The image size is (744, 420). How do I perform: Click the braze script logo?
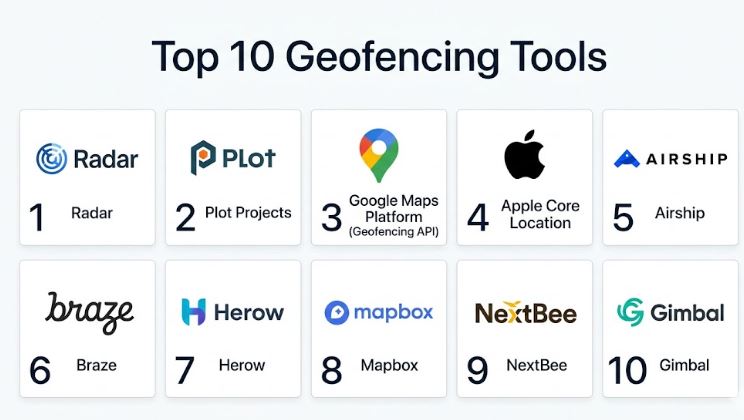point(89,313)
